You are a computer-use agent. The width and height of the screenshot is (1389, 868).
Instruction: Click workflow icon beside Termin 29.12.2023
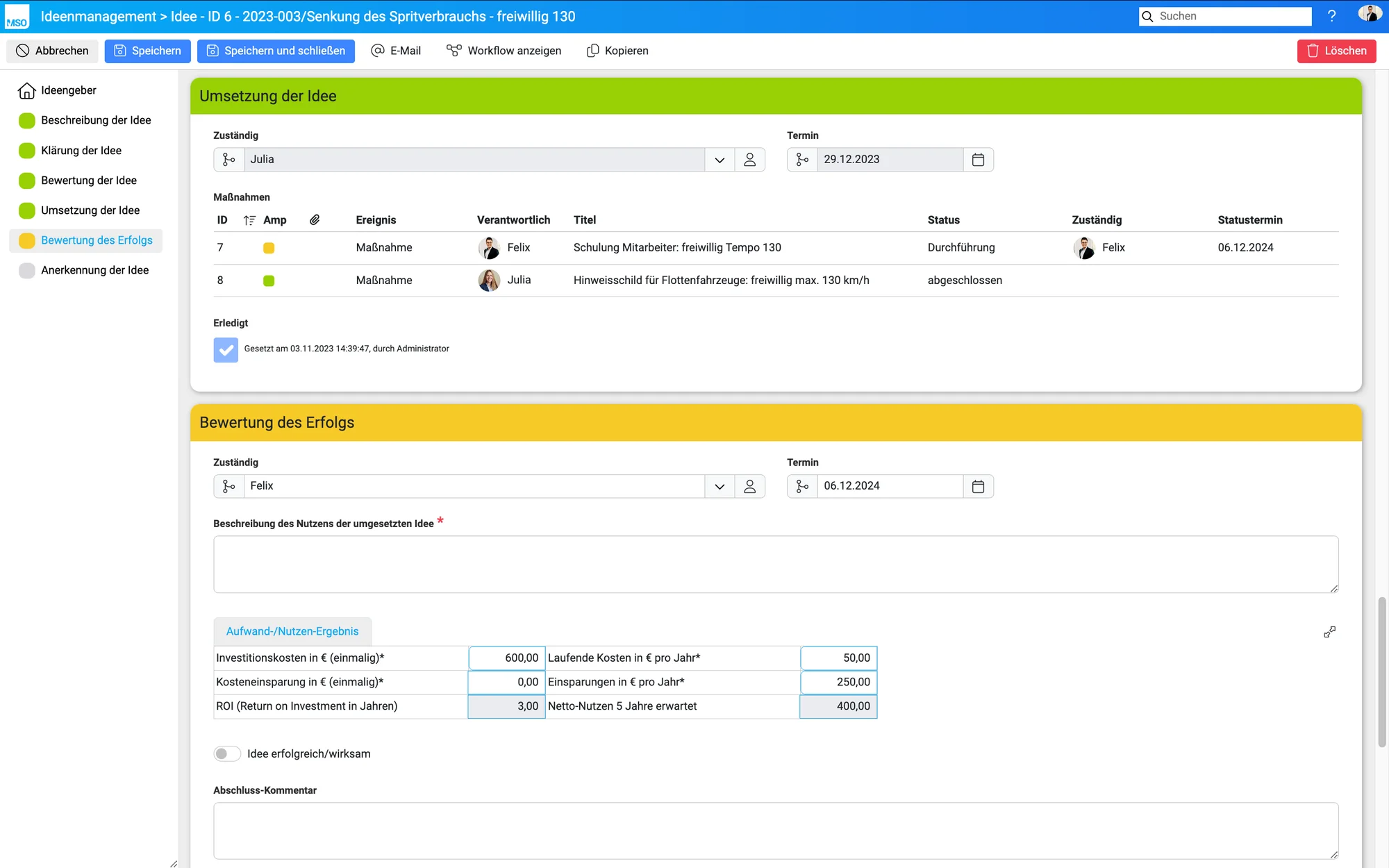click(x=802, y=160)
